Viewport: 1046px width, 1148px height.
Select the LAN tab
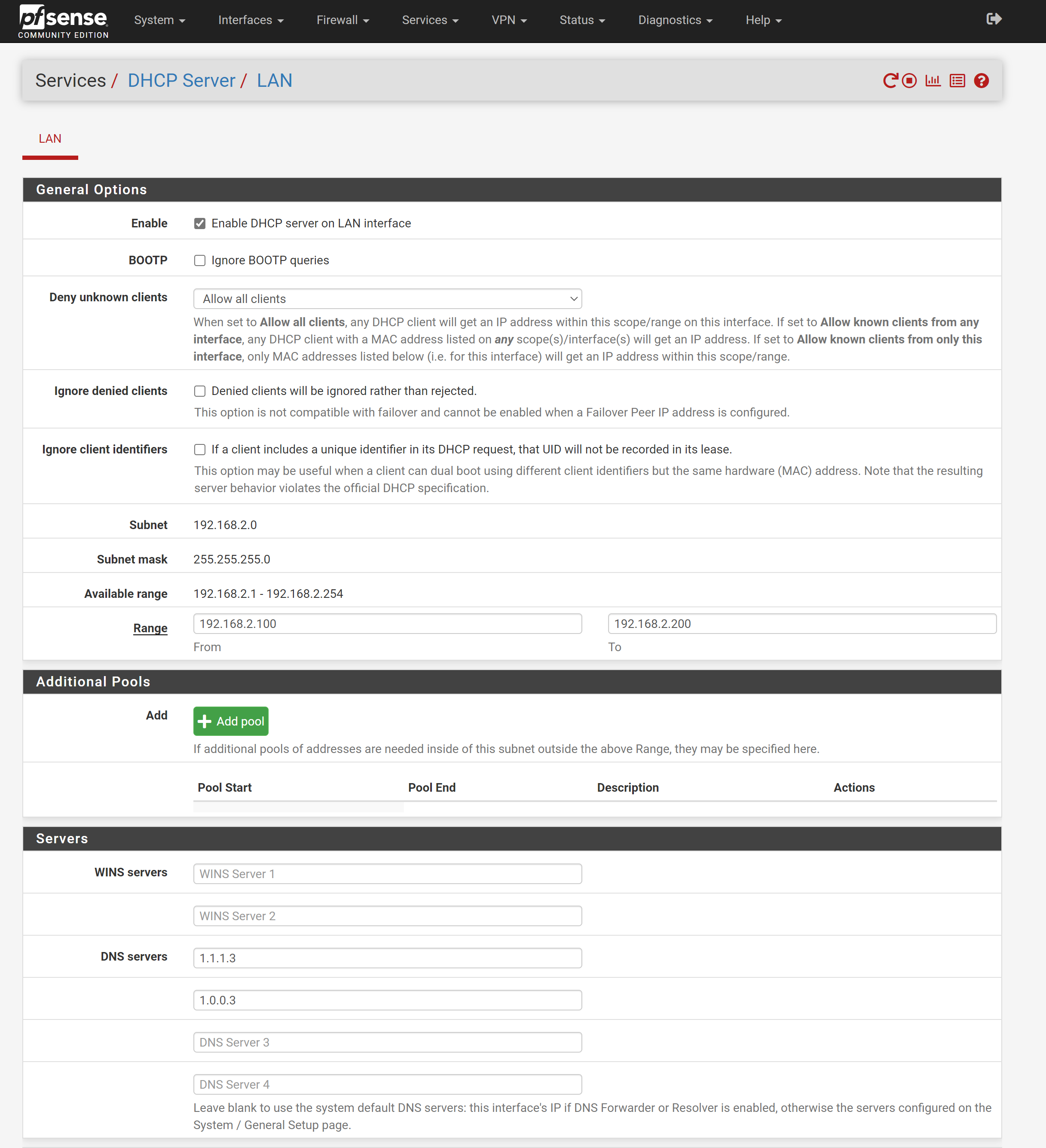[50, 139]
